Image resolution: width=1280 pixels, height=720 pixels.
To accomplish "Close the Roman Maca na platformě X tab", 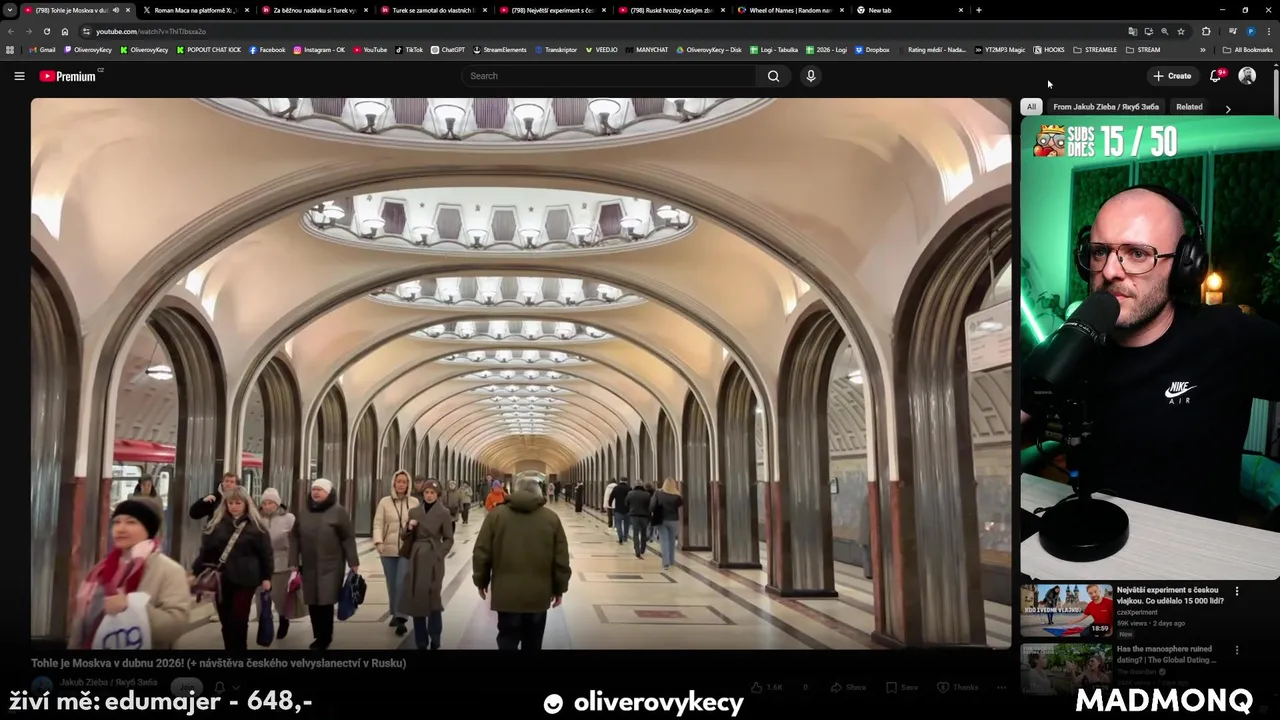I will (246, 10).
